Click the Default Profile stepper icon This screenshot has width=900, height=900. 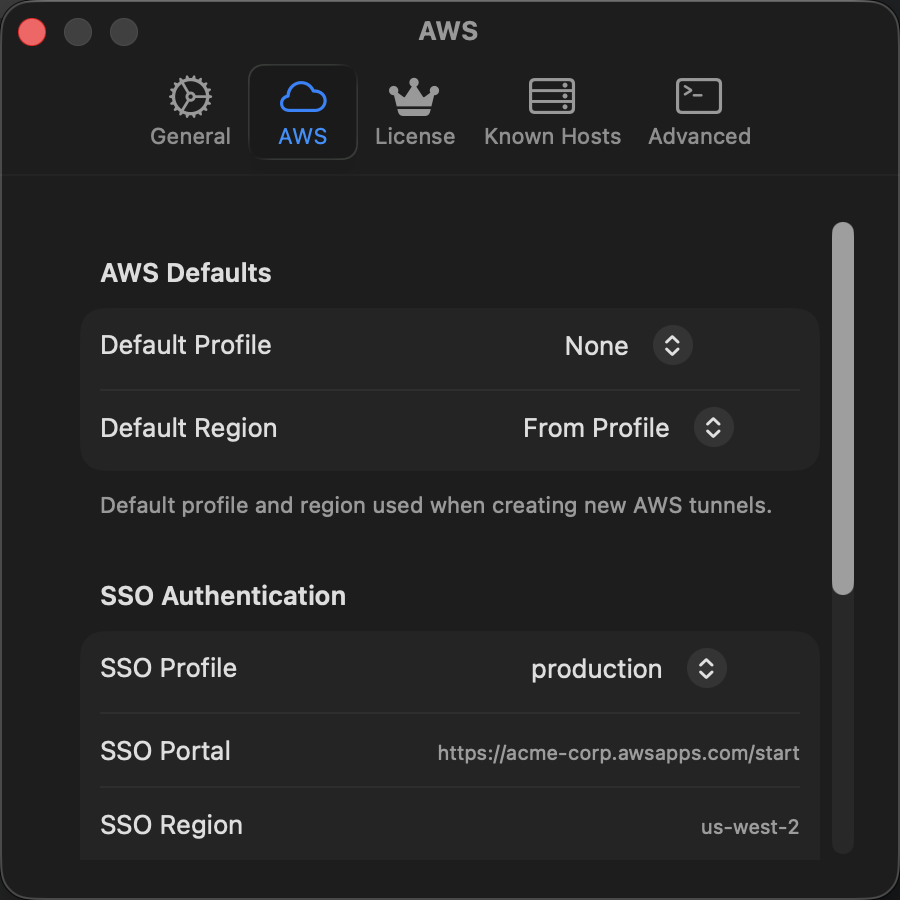[672, 345]
